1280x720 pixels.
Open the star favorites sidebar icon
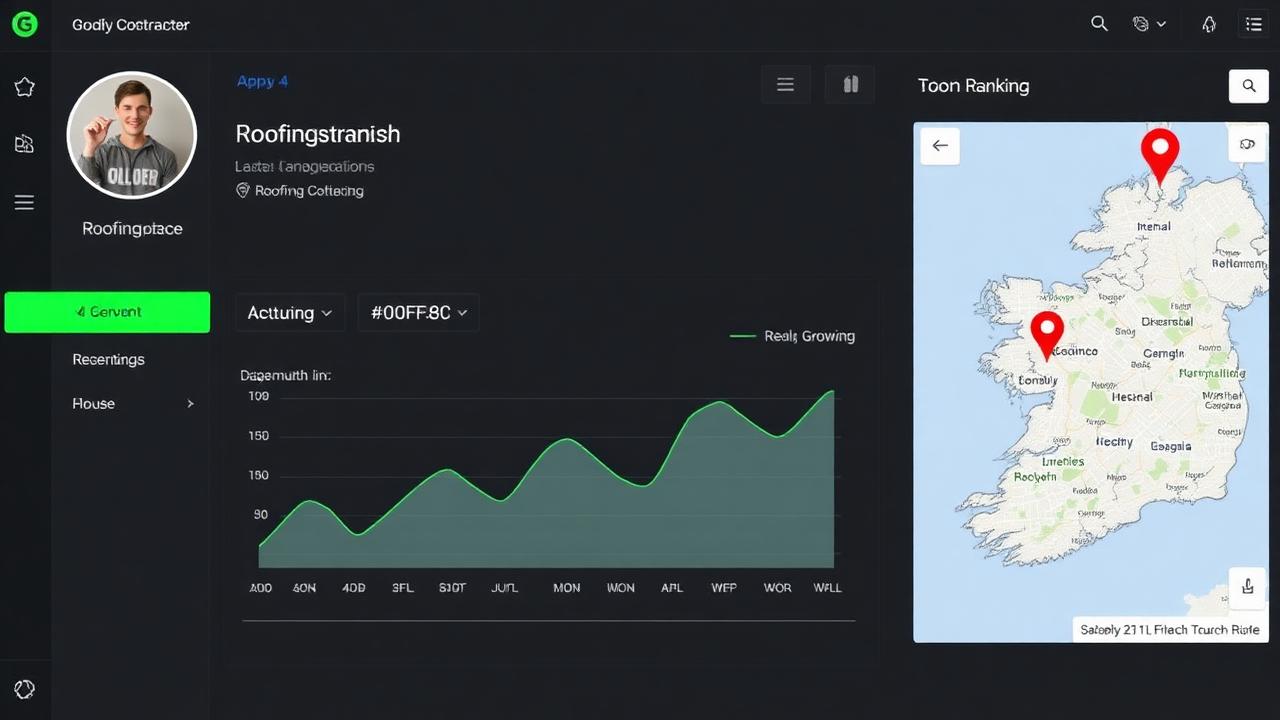(x=25, y=87)
